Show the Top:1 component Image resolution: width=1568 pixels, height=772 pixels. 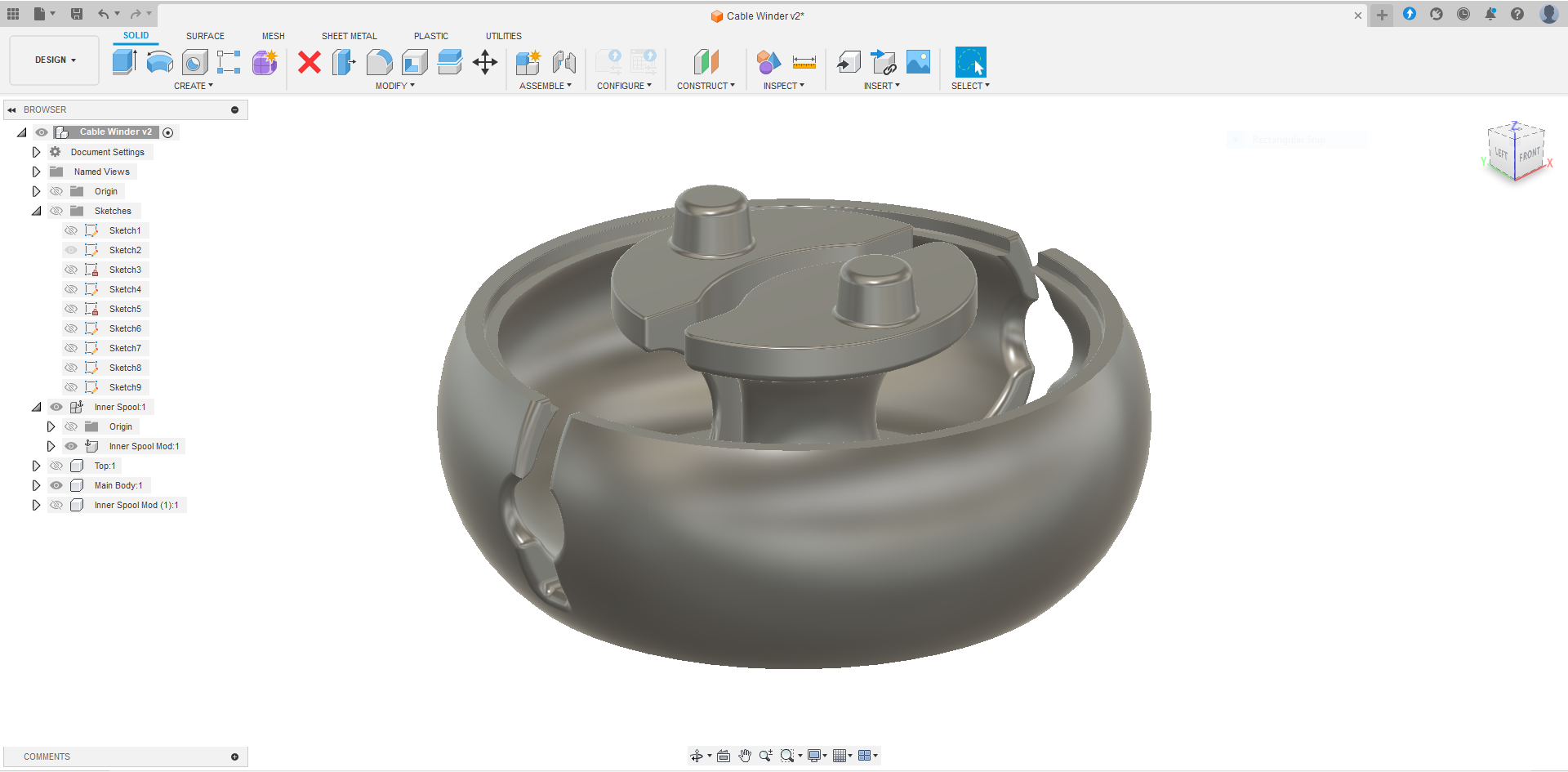click(56, 466)
